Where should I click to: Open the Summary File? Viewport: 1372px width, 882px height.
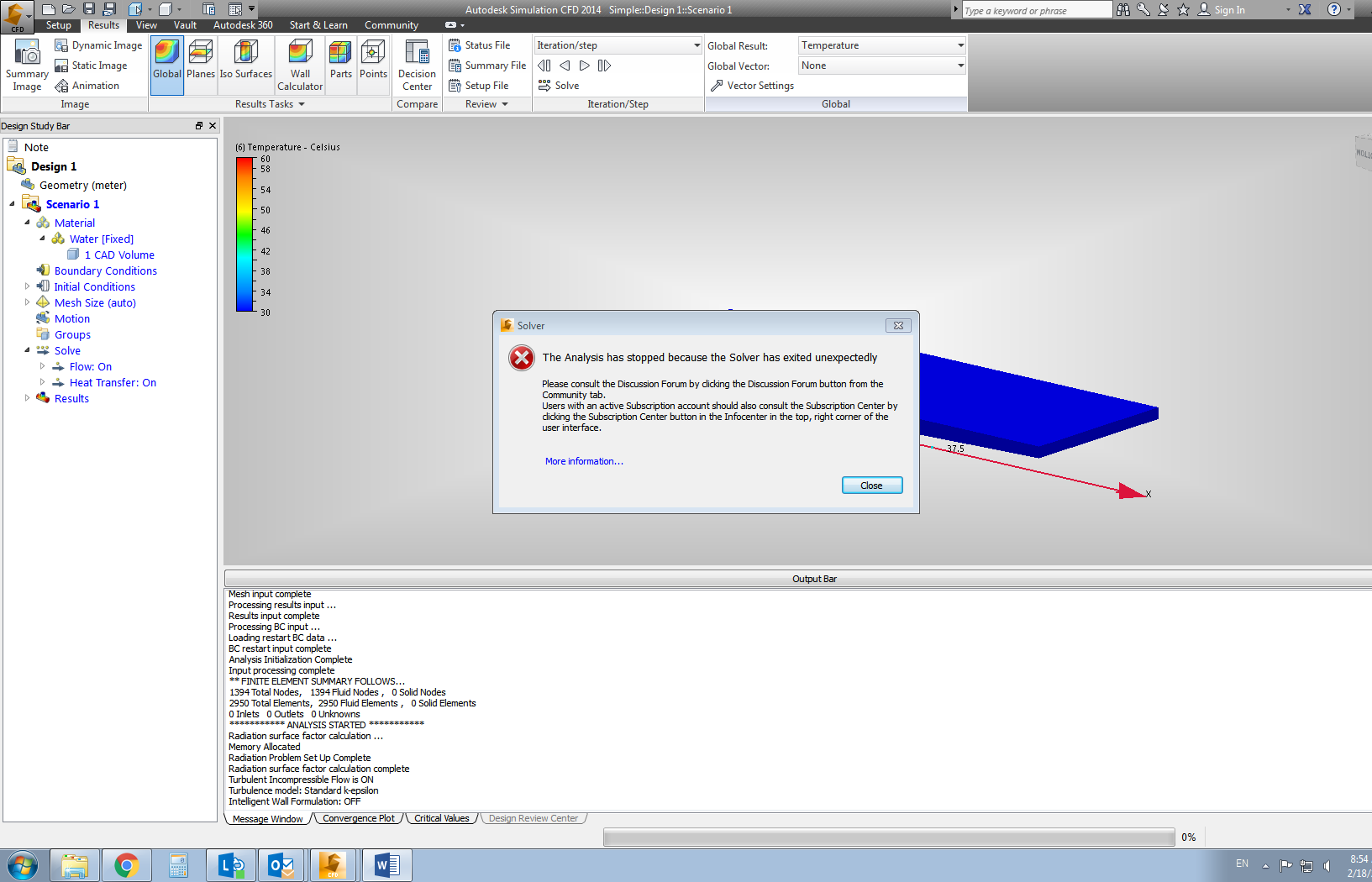click(x=487, y=66)
